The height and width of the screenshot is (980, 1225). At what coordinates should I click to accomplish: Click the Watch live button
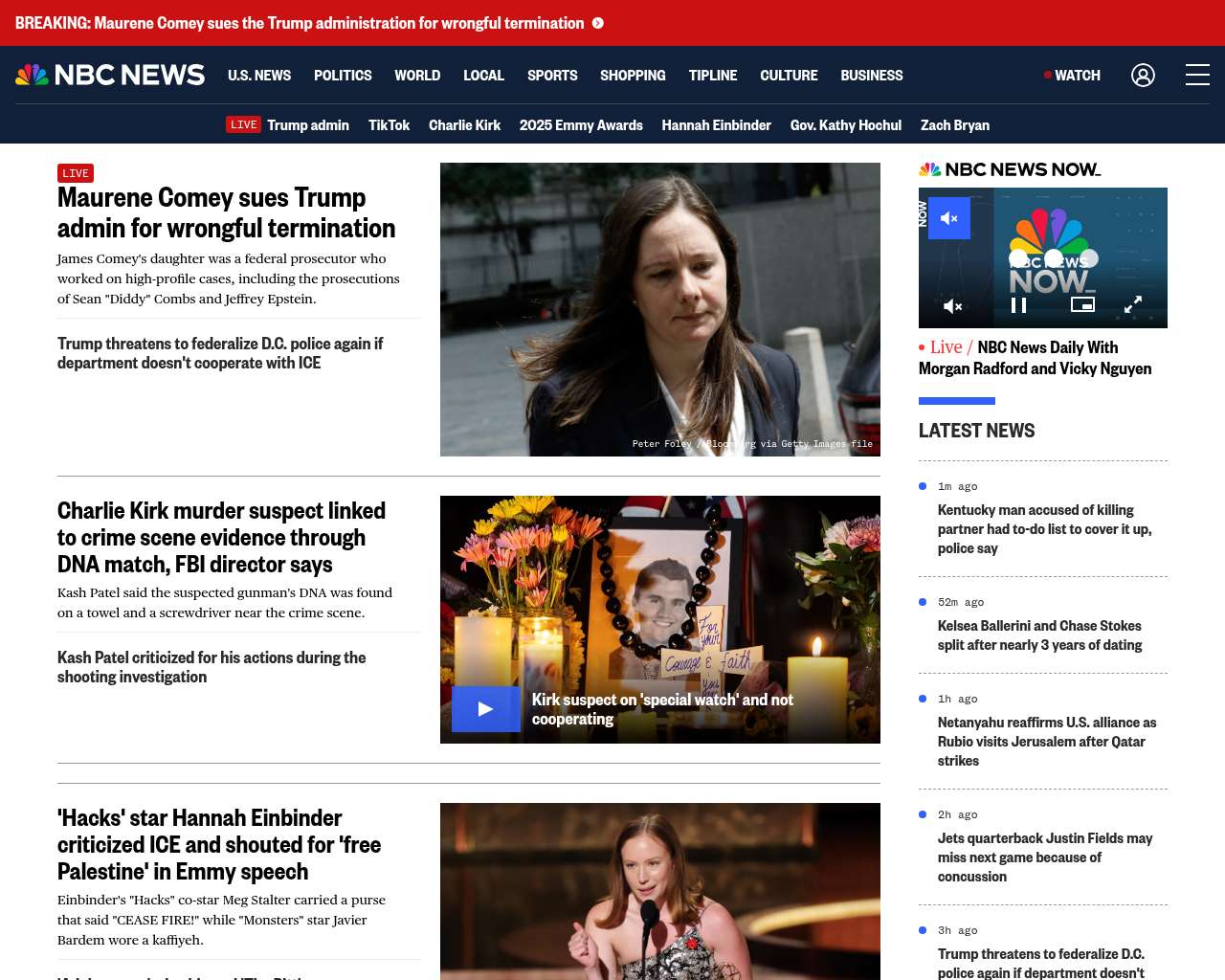click(1072, 75)
